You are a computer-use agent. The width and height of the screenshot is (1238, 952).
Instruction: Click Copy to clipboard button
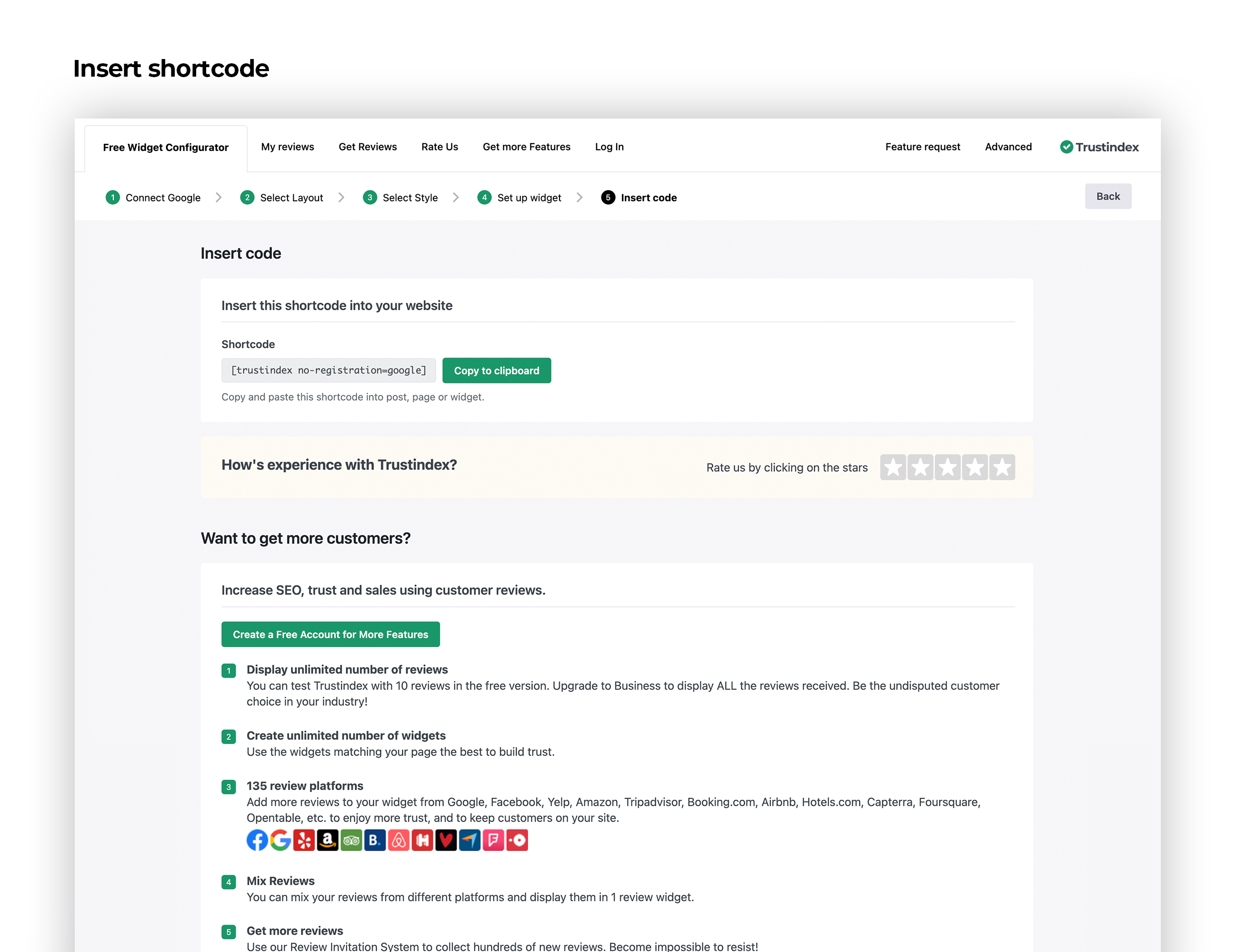coord(497,371)
